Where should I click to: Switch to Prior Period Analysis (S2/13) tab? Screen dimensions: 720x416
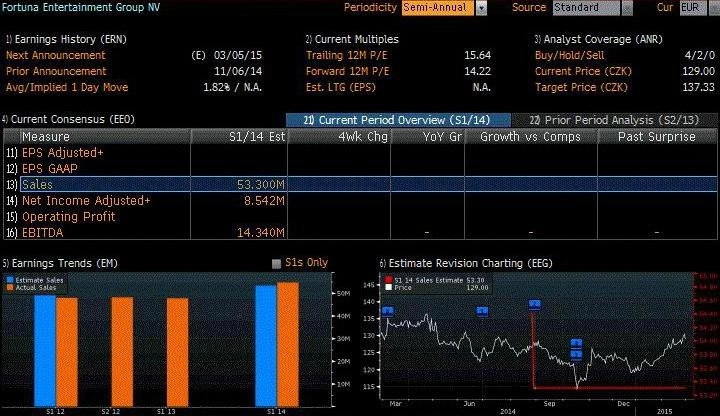tap(614, 120)
